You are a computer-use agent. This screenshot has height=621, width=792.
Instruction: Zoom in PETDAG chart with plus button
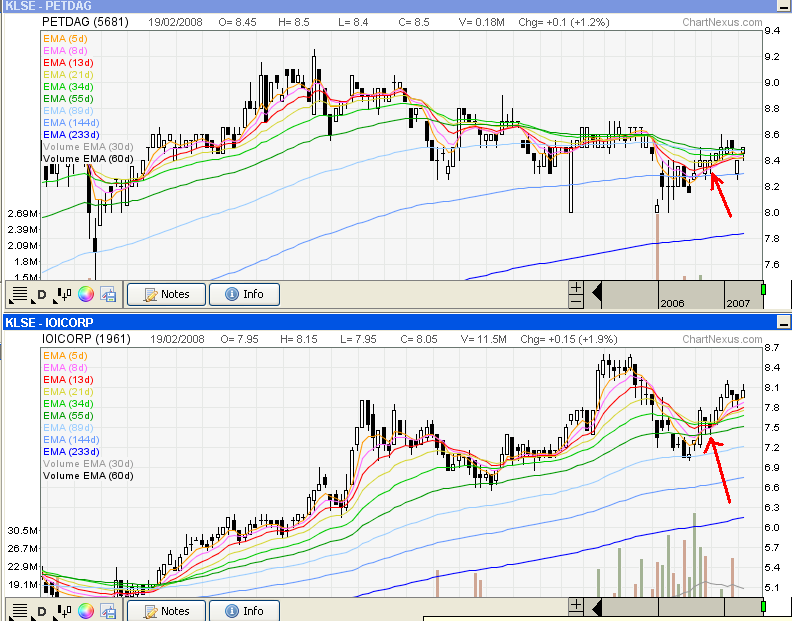[x=576, y=287]
